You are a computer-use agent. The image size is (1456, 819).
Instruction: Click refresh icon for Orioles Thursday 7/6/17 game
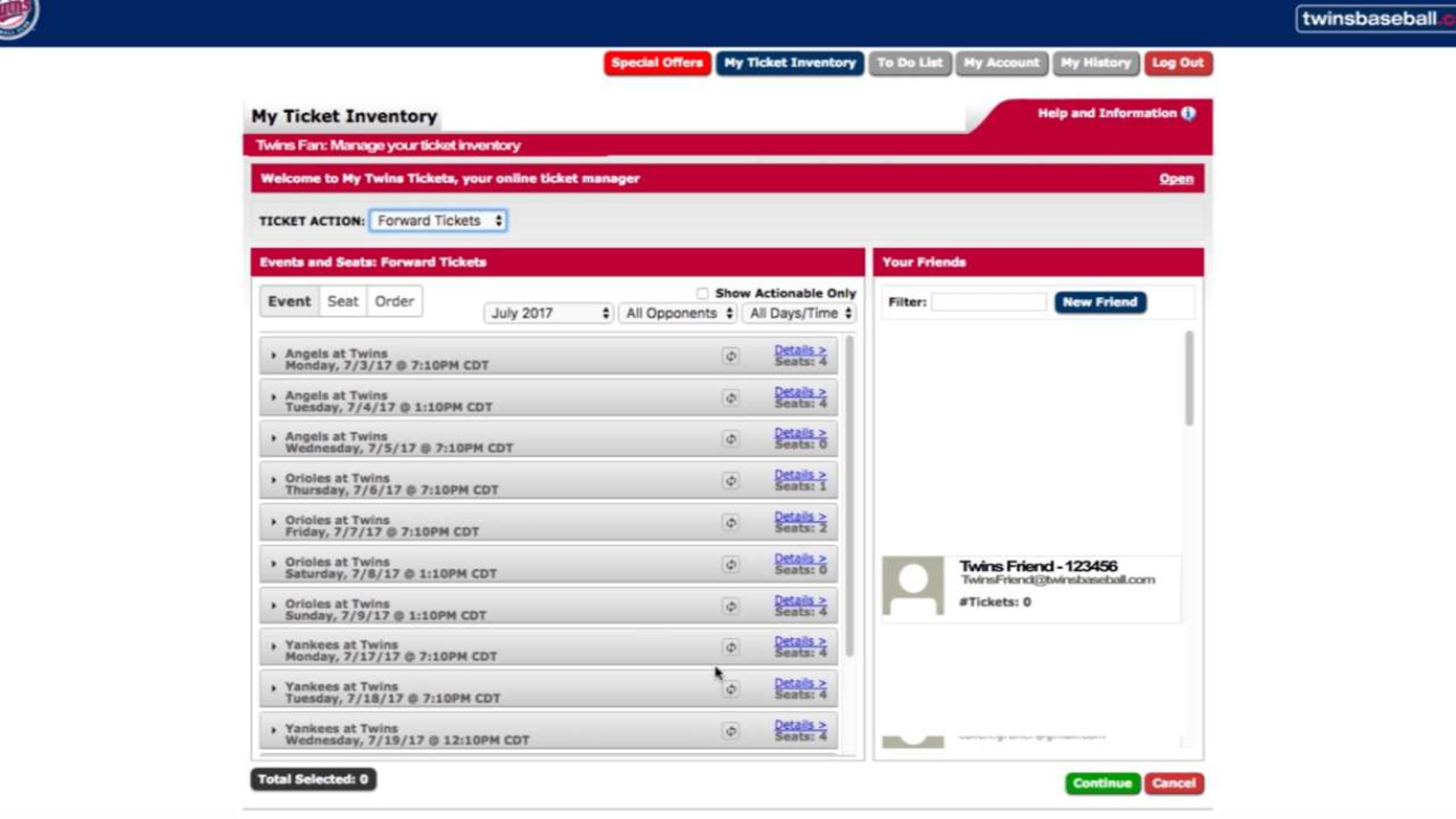730,481
